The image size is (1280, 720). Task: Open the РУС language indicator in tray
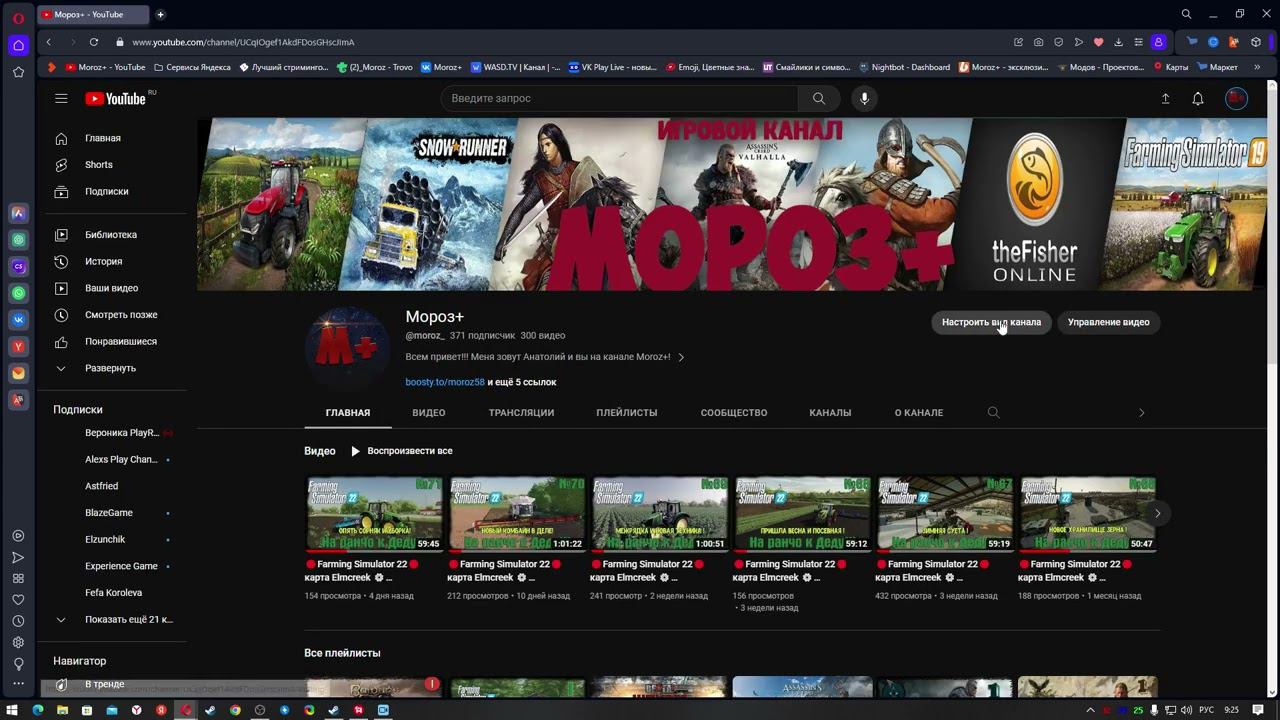[x=1206, y=710]
